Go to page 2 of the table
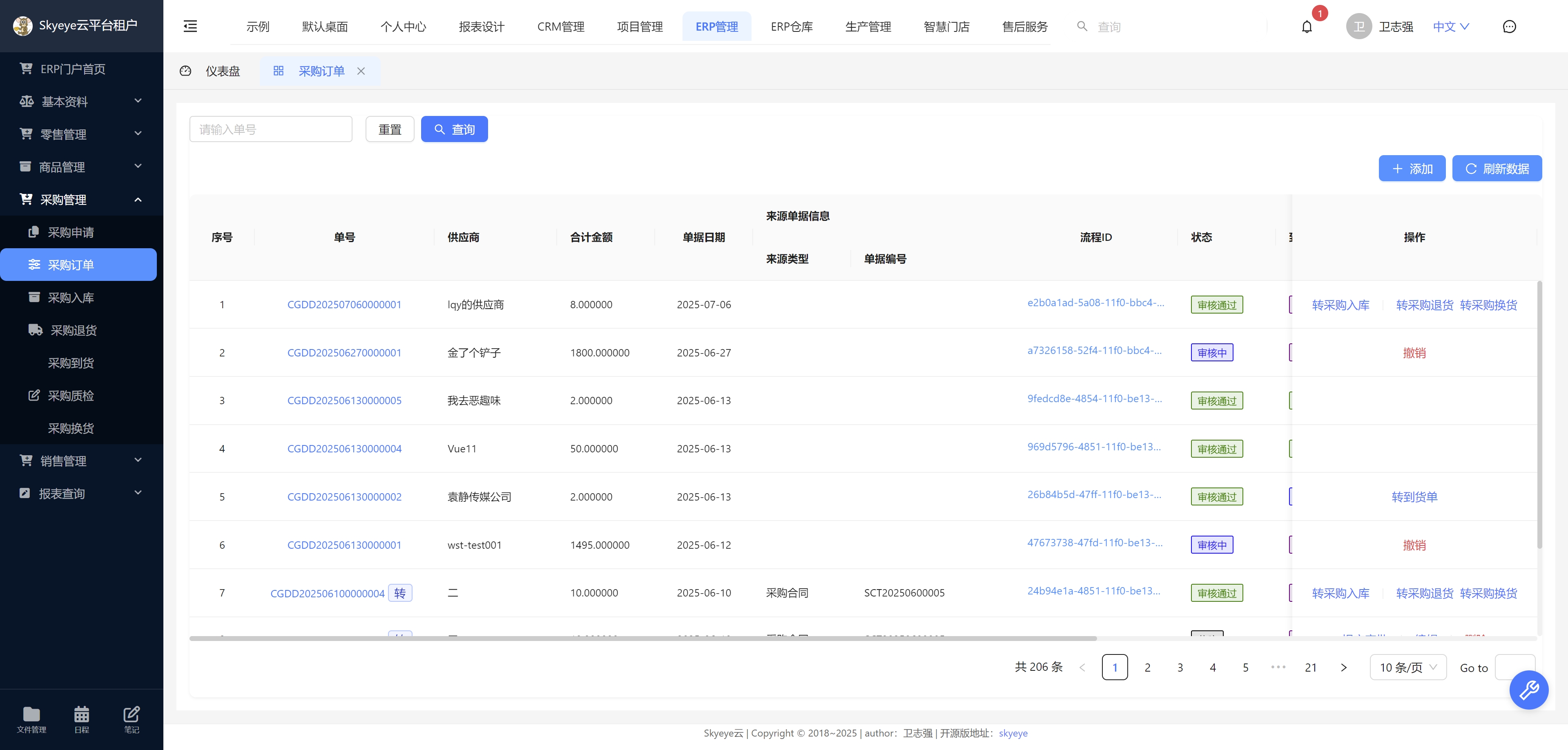 point(1147,667)
